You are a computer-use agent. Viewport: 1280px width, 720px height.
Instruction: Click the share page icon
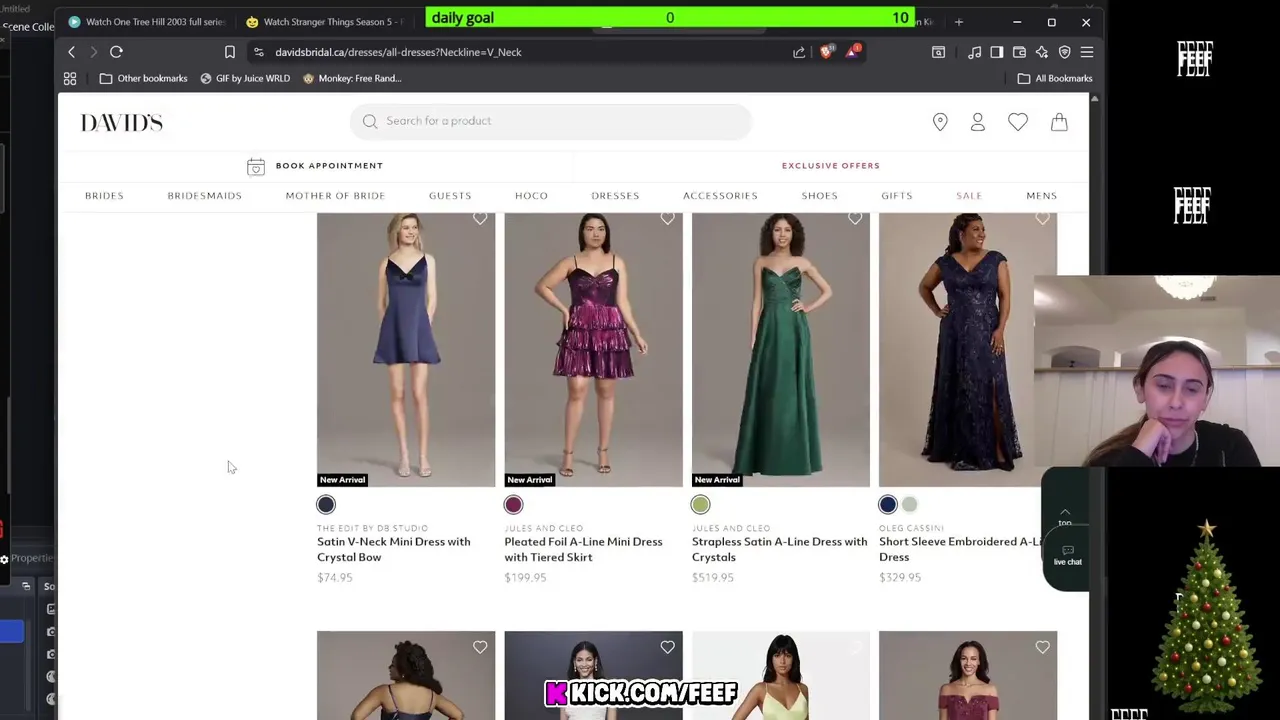pyautogui.click(x=799, y=52)
